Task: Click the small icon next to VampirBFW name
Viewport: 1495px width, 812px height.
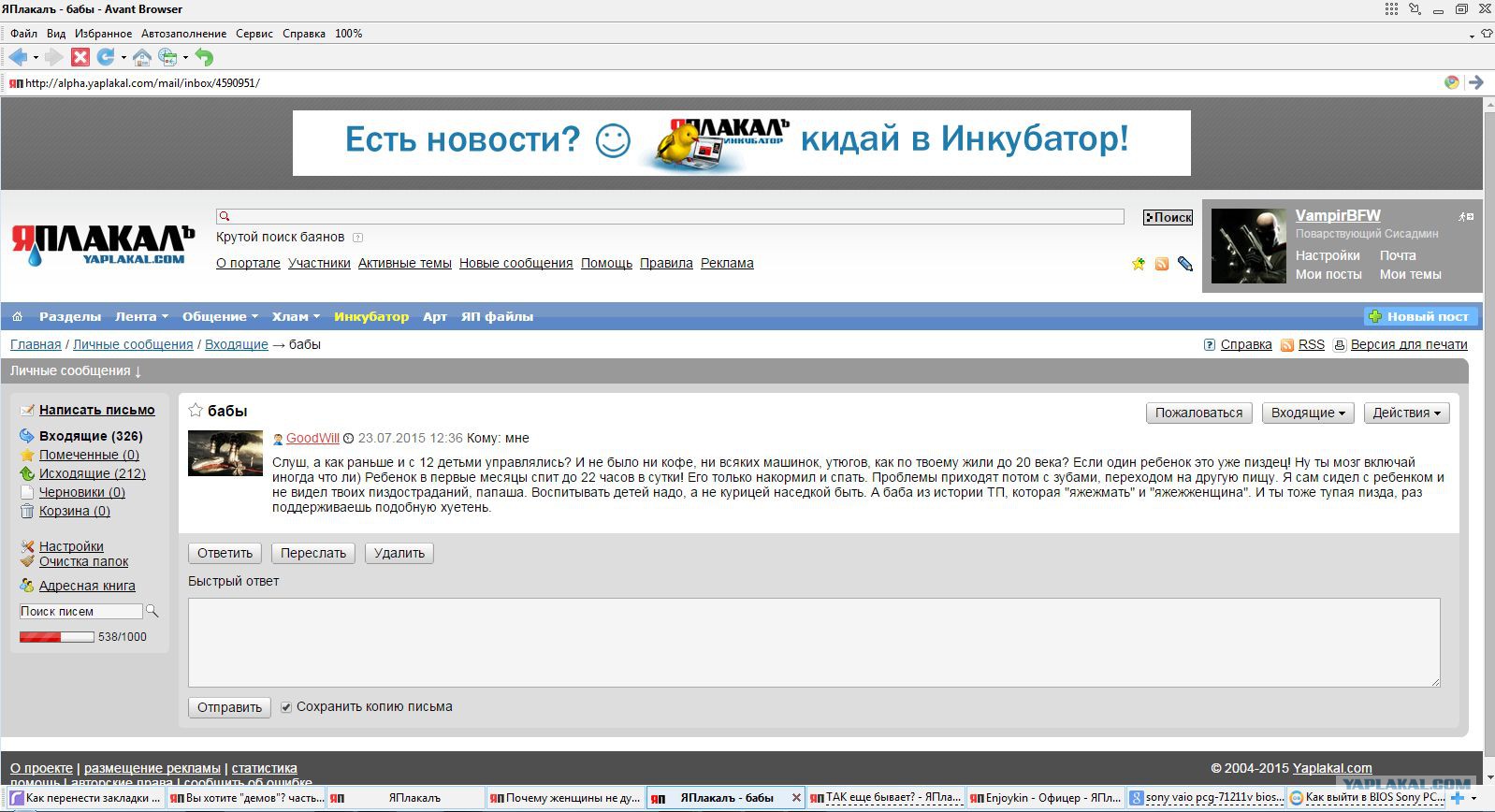Action: (1466, 216)
